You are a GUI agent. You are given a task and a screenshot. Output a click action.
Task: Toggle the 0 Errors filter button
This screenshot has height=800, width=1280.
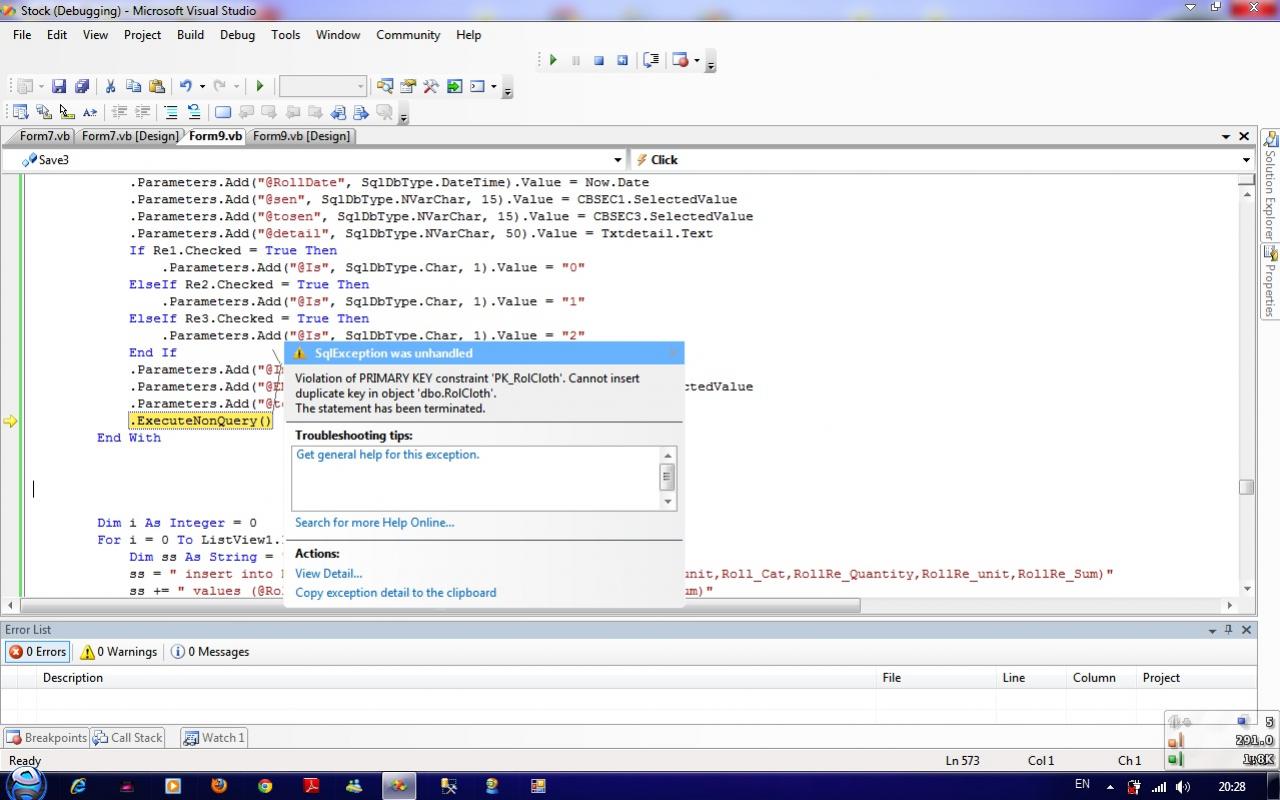[x=38, y=652]
